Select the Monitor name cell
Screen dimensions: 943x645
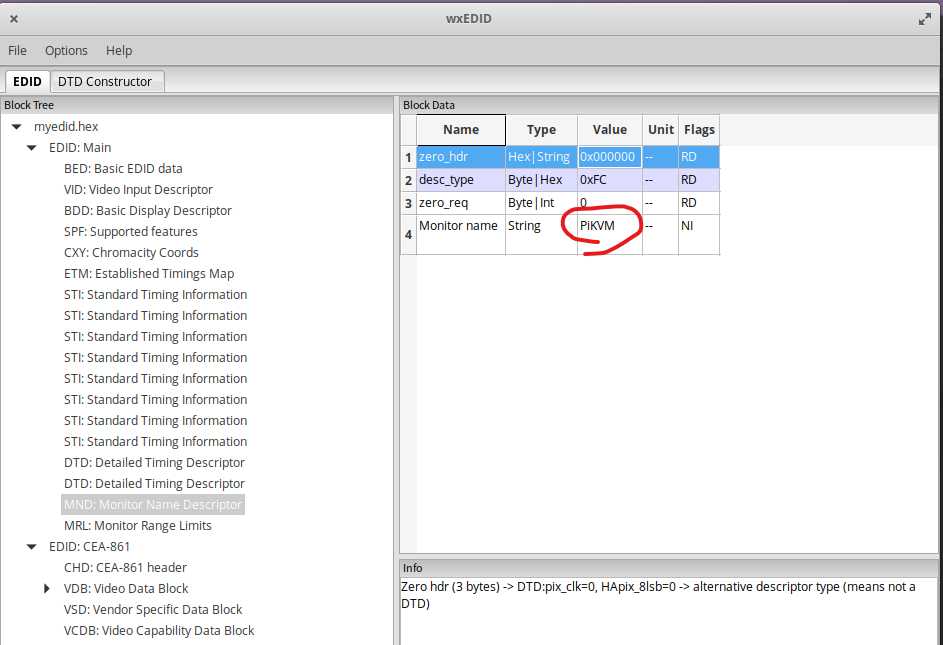461,235
